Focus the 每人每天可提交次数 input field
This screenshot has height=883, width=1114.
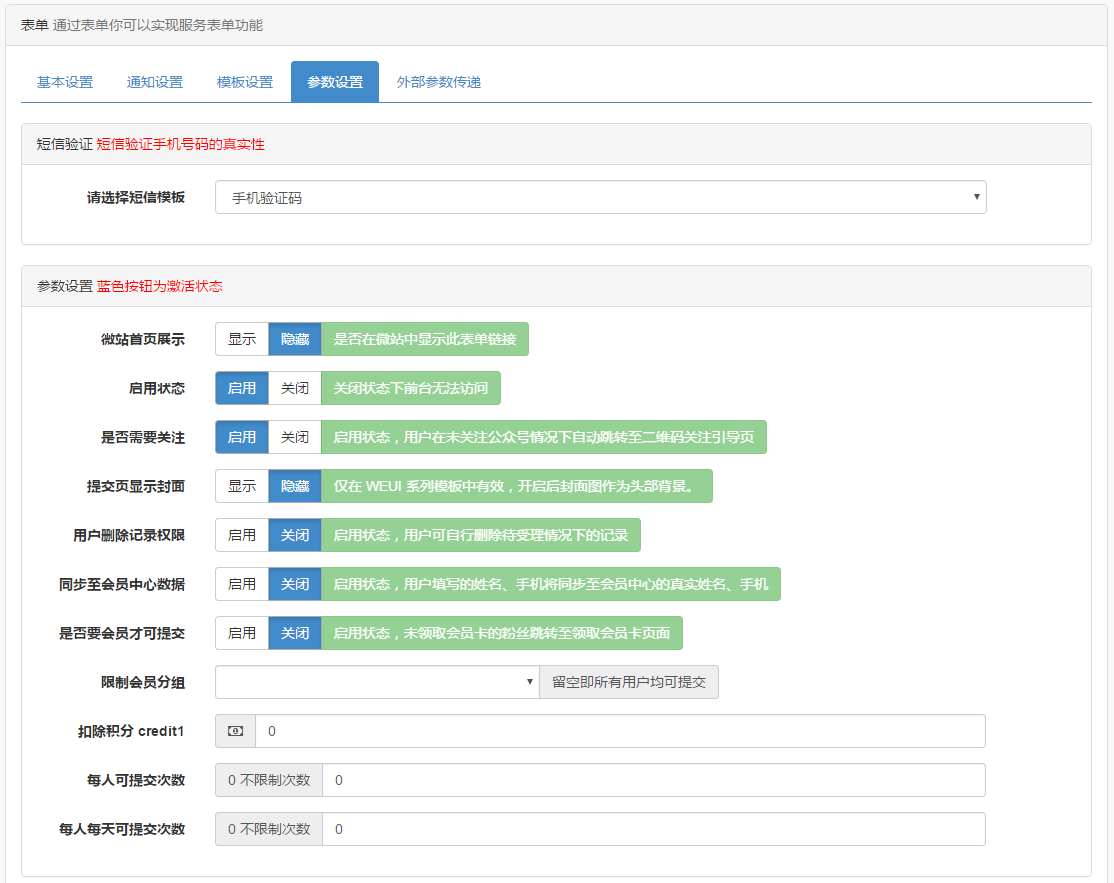point(653,829)
